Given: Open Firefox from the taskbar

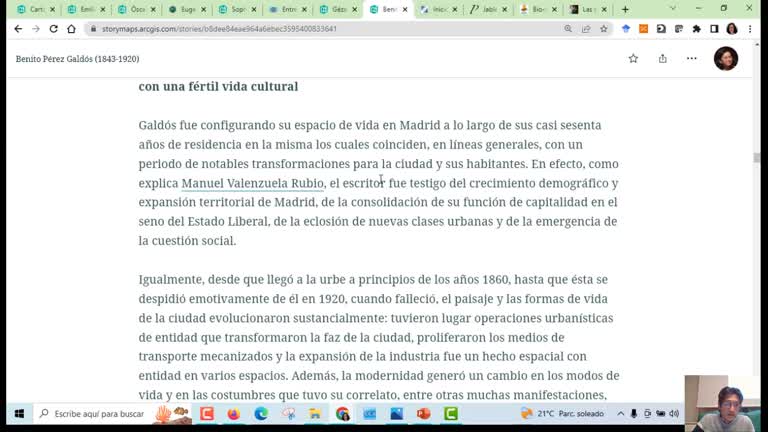Looking at the screenshot, I should pyautogui.click(x=234, y=414).
